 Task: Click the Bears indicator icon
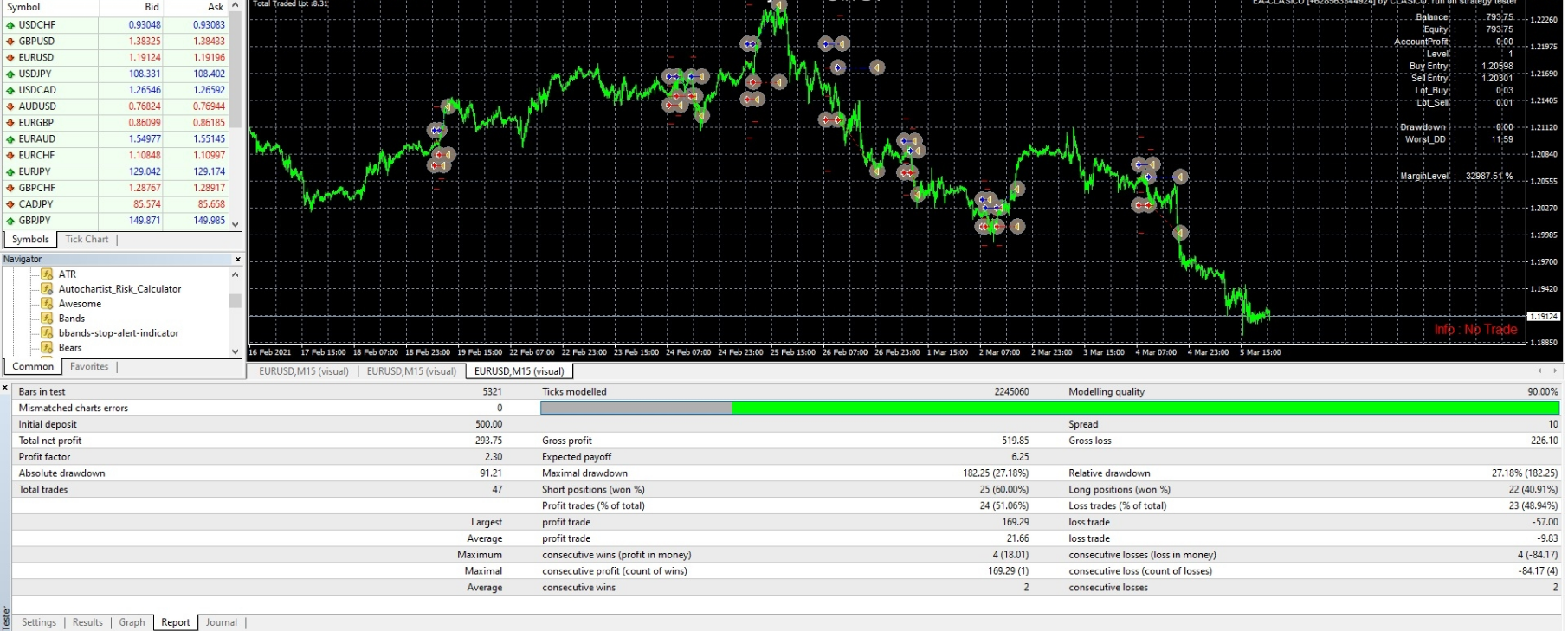pyautogui.click(x=48, y=348)
